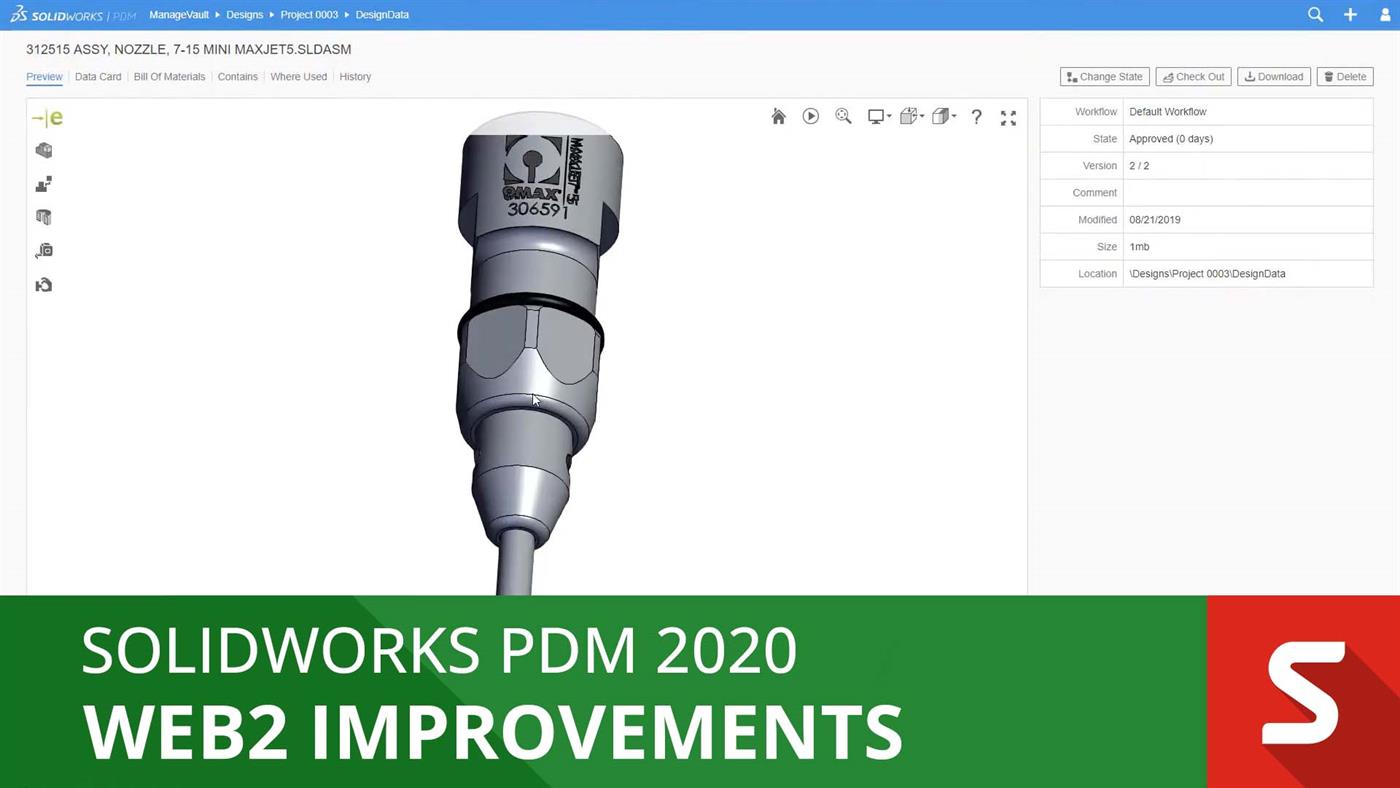Viewport: 1400px width, 788px height.
Task: Select the Measure tool
Action: tap(44, 250)
